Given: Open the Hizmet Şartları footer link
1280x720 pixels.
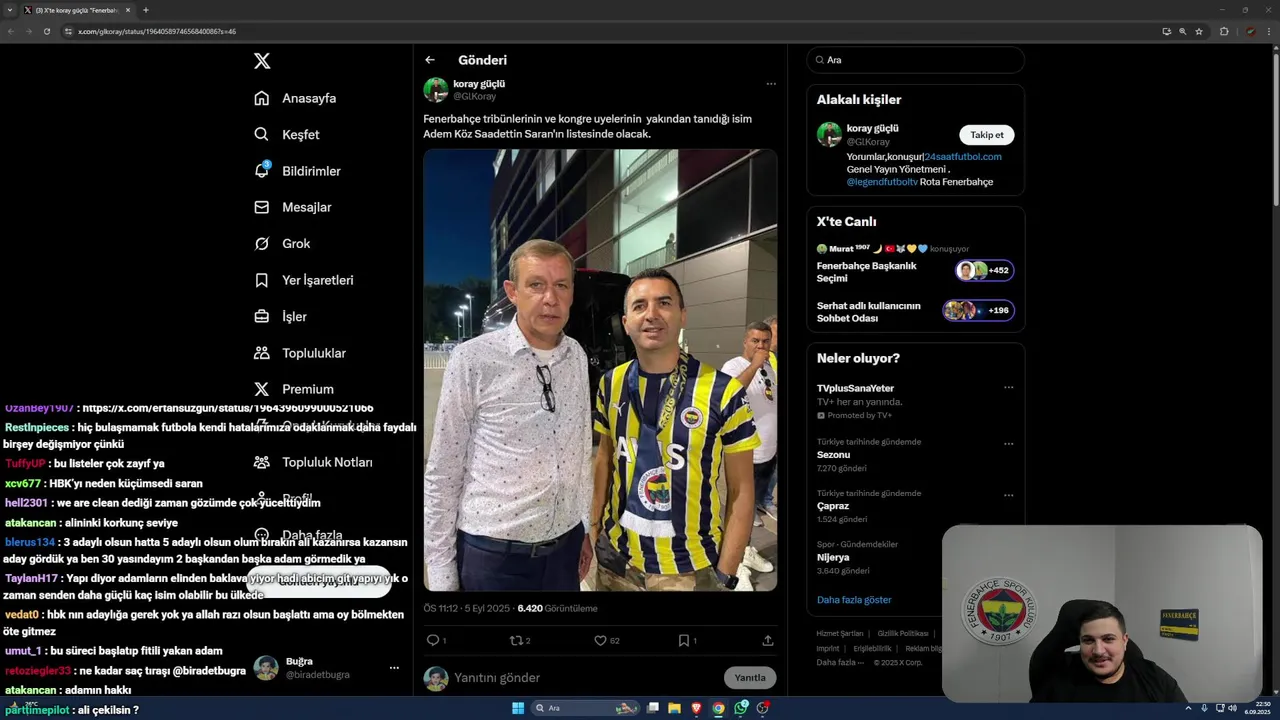Looking at the screenshot, I should 840,633.
